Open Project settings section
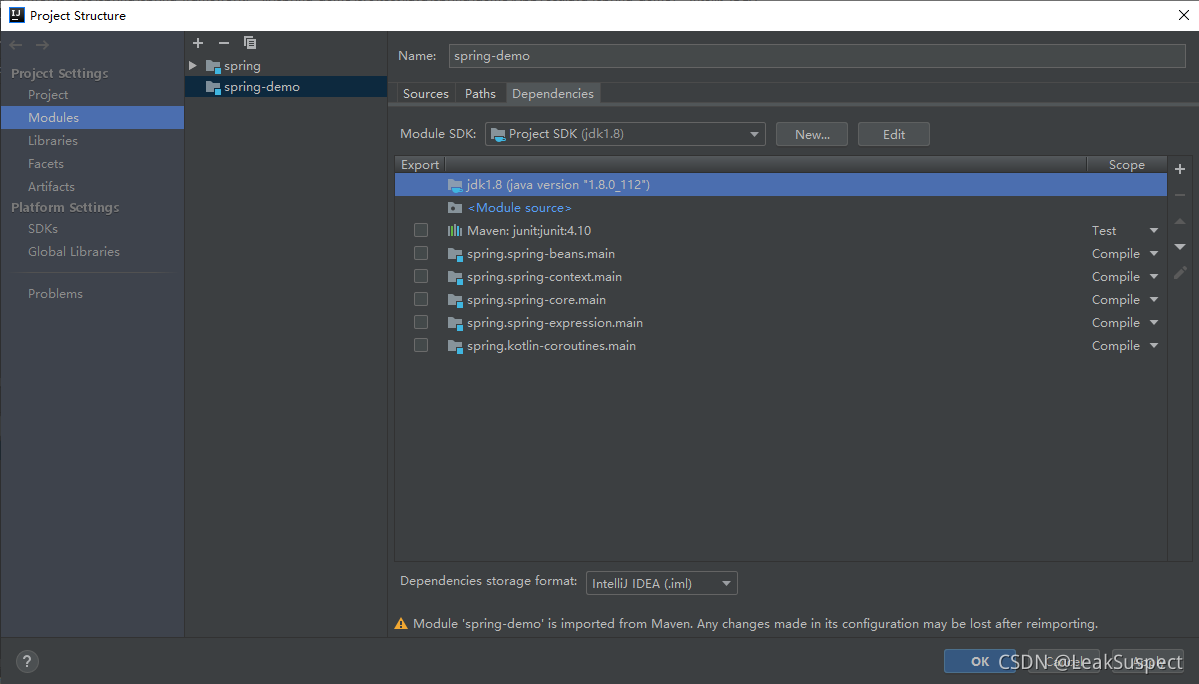1199x684 pixels. tap(48, 95)
